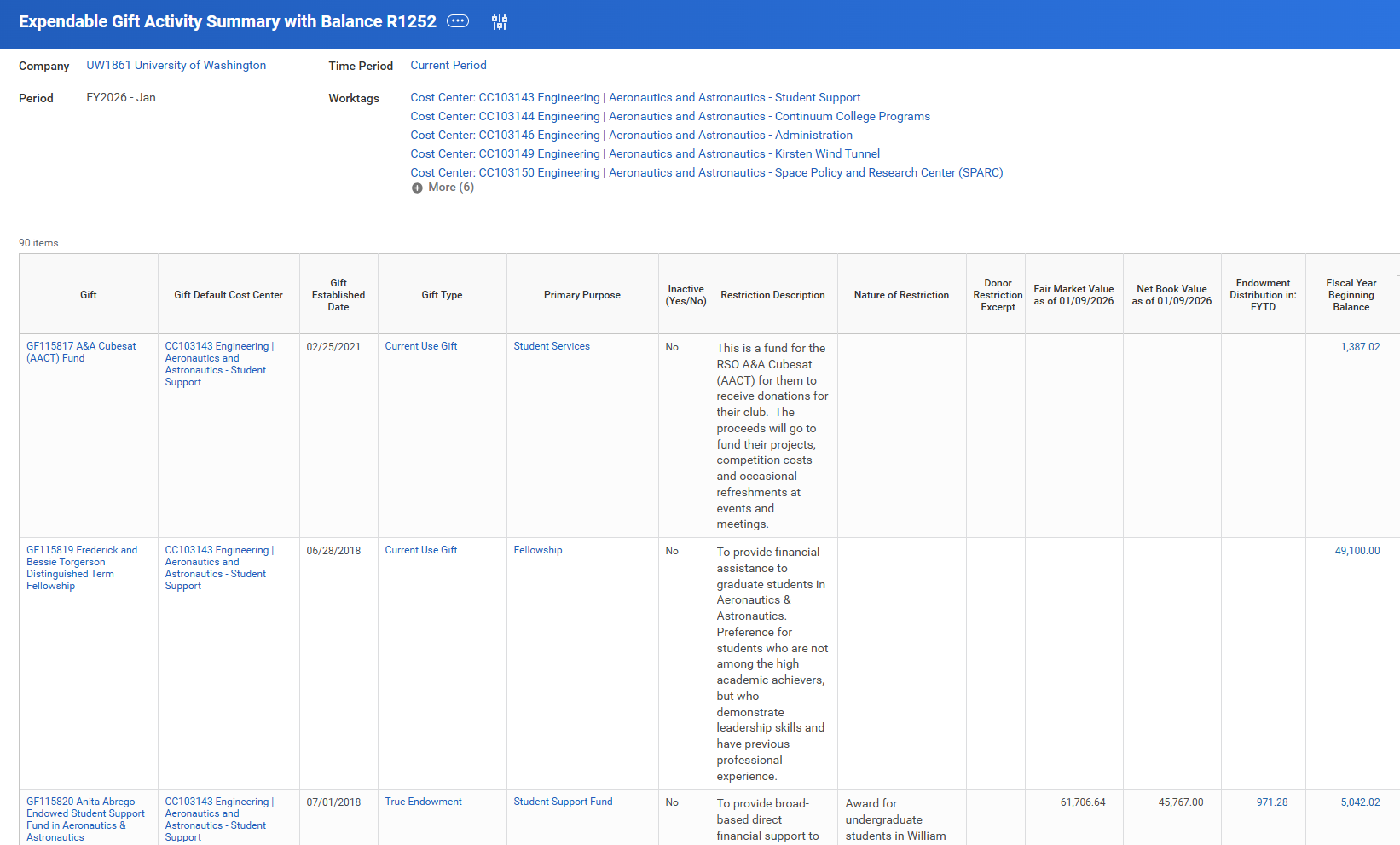This screenshot has width=1400, height=845.
Task: Select the restriction description starting "To provide broad-based"
Action: click(x=768, y=820)
